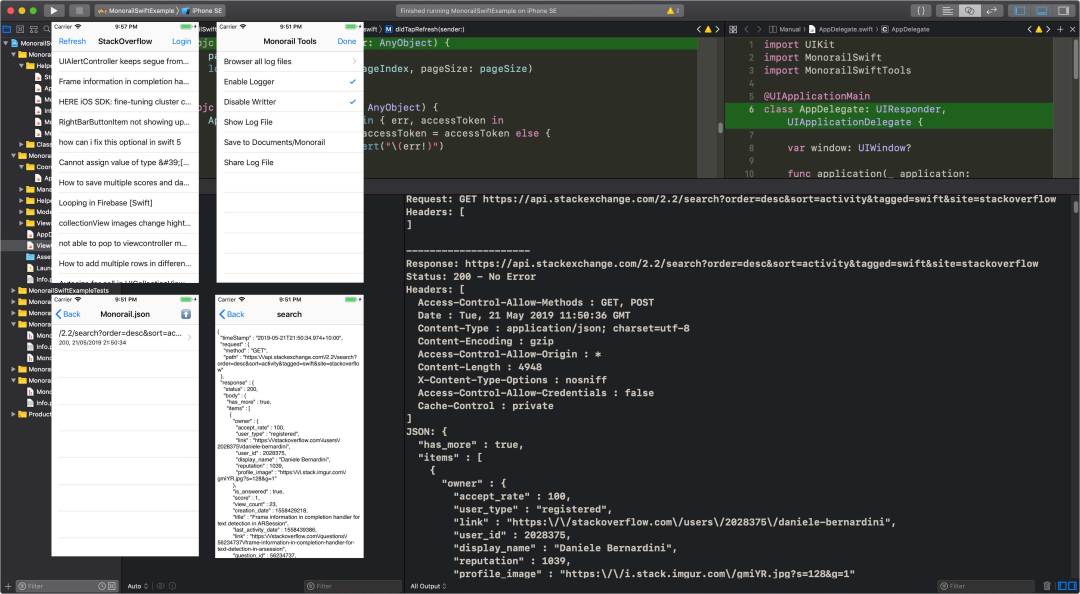Open the Manual assistant mode dropdown
This screenshot has width=1080, height=594.
pos(785,29)
